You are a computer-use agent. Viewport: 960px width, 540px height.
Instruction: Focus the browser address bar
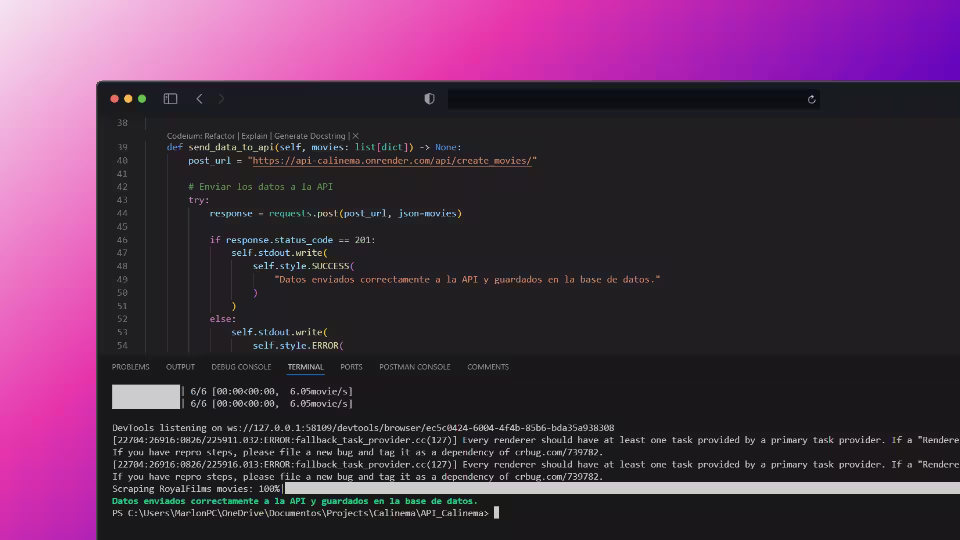[x=634, y=99]
